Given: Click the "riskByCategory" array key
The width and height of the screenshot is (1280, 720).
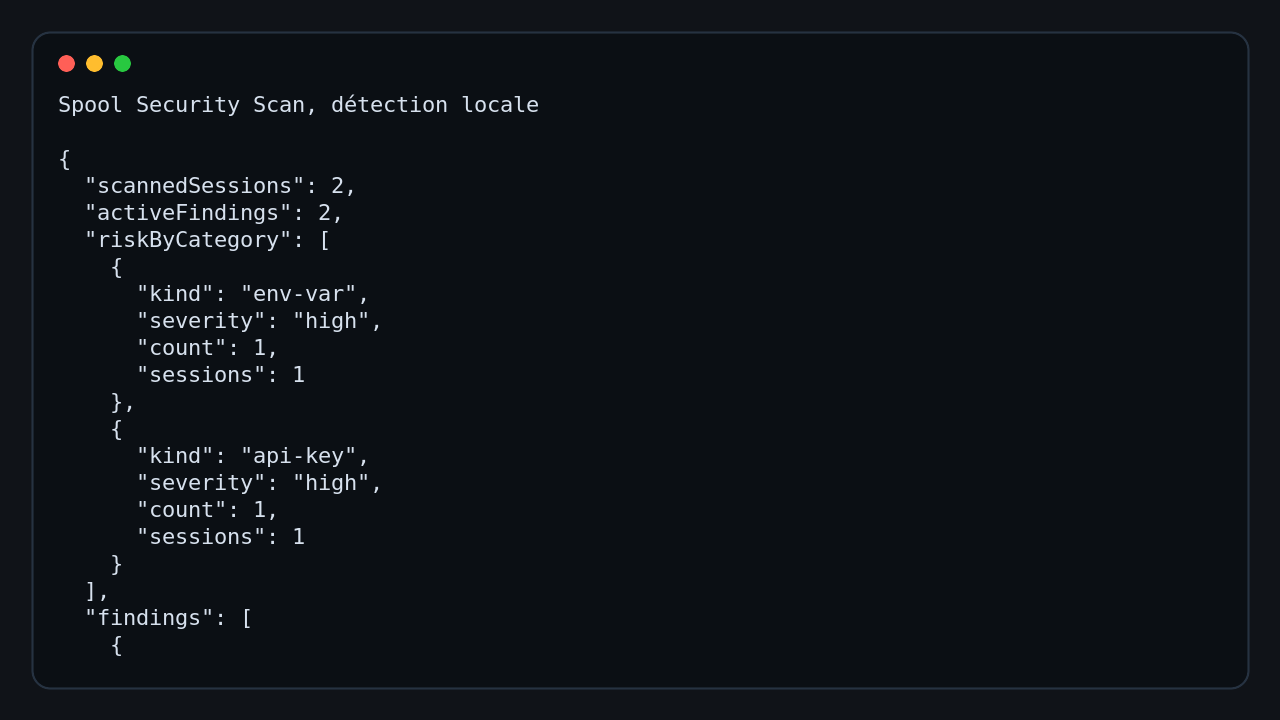Looking at the screenshot, I should [x=188, y=240].
